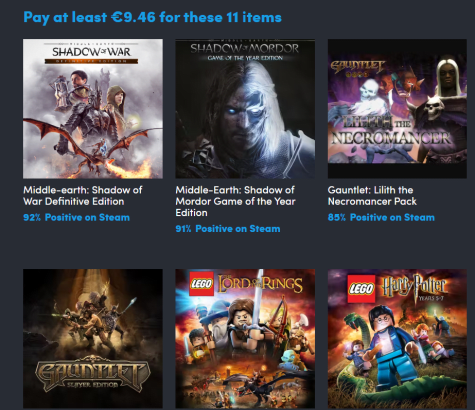Click the Middle-earth: Shadow of War Definitive Edition title
Image resolution: width=475 pixels, height=410 pixels.
pos(83,196)
